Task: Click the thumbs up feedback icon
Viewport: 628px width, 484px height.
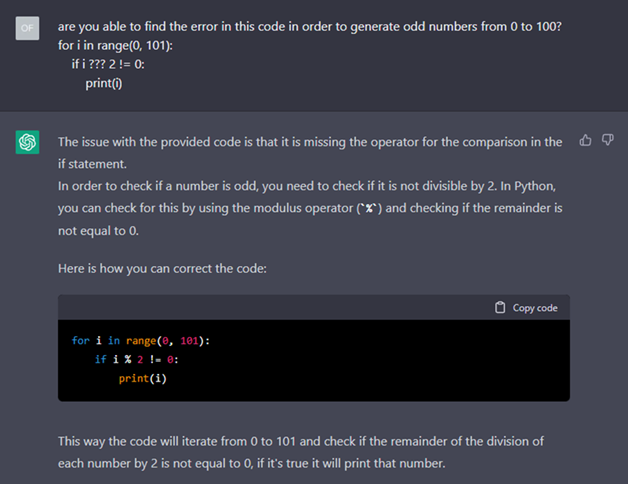Action: click(585, 140)
